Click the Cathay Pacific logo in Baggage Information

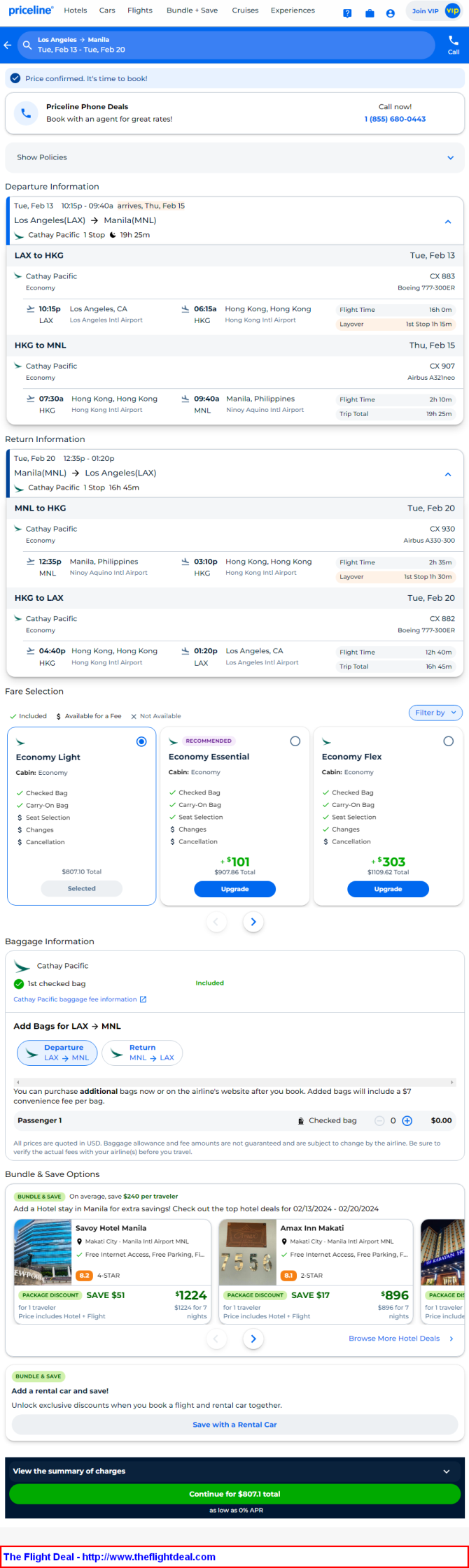(22, 966)
